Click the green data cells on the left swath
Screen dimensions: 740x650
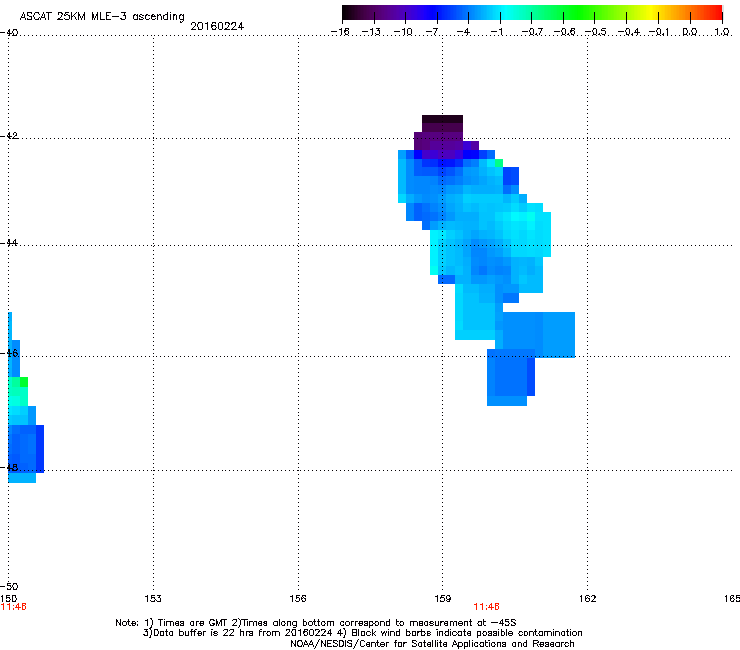pyautogui.click(x=18, y=391)
